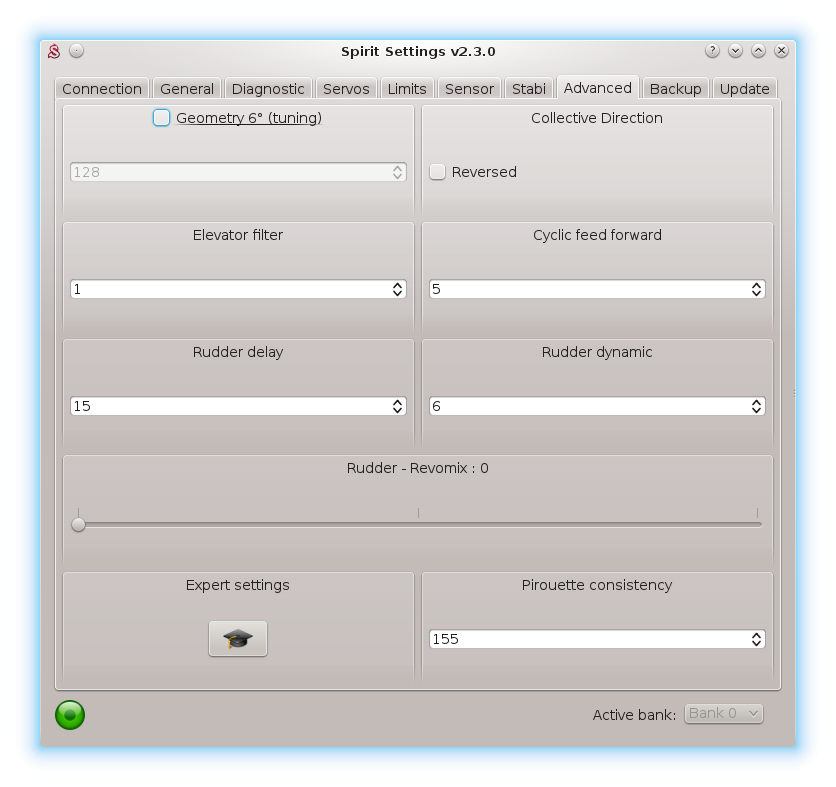Go to the Backup tab
The image size is (836, 787).
click(x=675, y=89)
